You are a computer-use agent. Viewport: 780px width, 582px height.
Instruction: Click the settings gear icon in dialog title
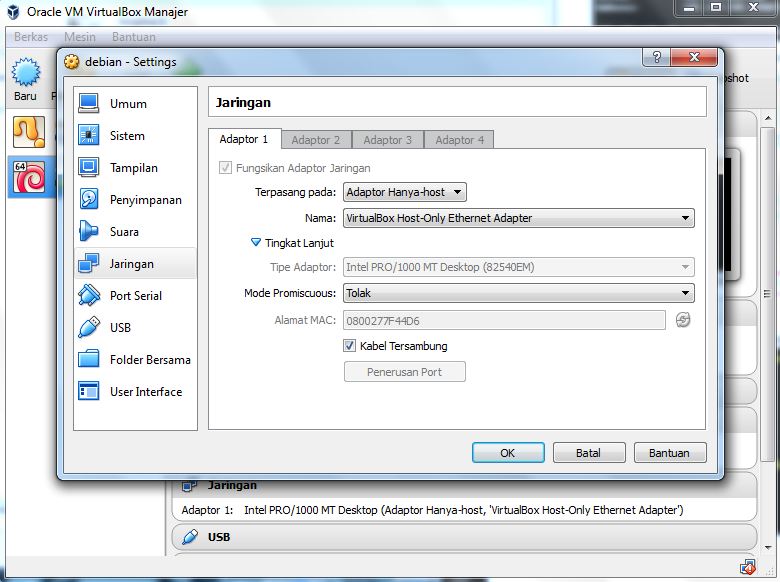pyautogui.click(x=72, y=62)
